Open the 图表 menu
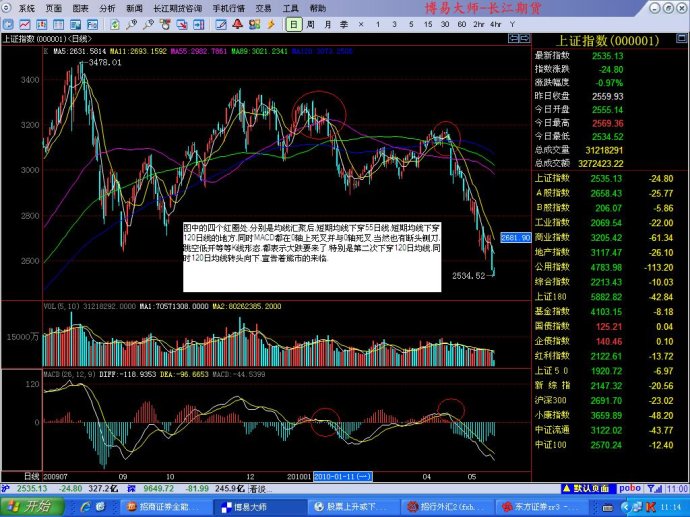The width and height of the screenshot is (690, 517). point(81,8)
